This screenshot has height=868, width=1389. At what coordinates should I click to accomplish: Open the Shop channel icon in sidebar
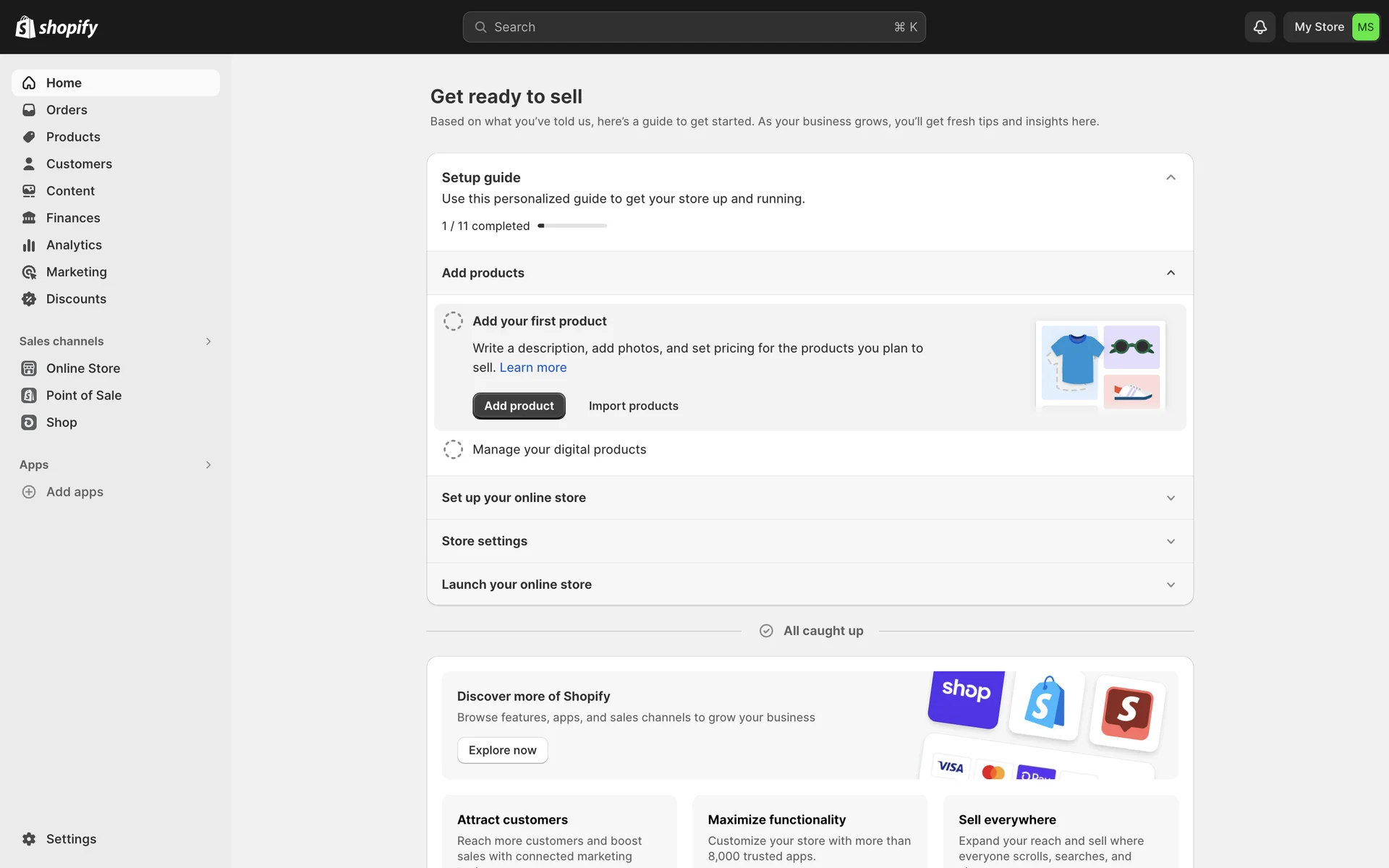coord(29,422)
